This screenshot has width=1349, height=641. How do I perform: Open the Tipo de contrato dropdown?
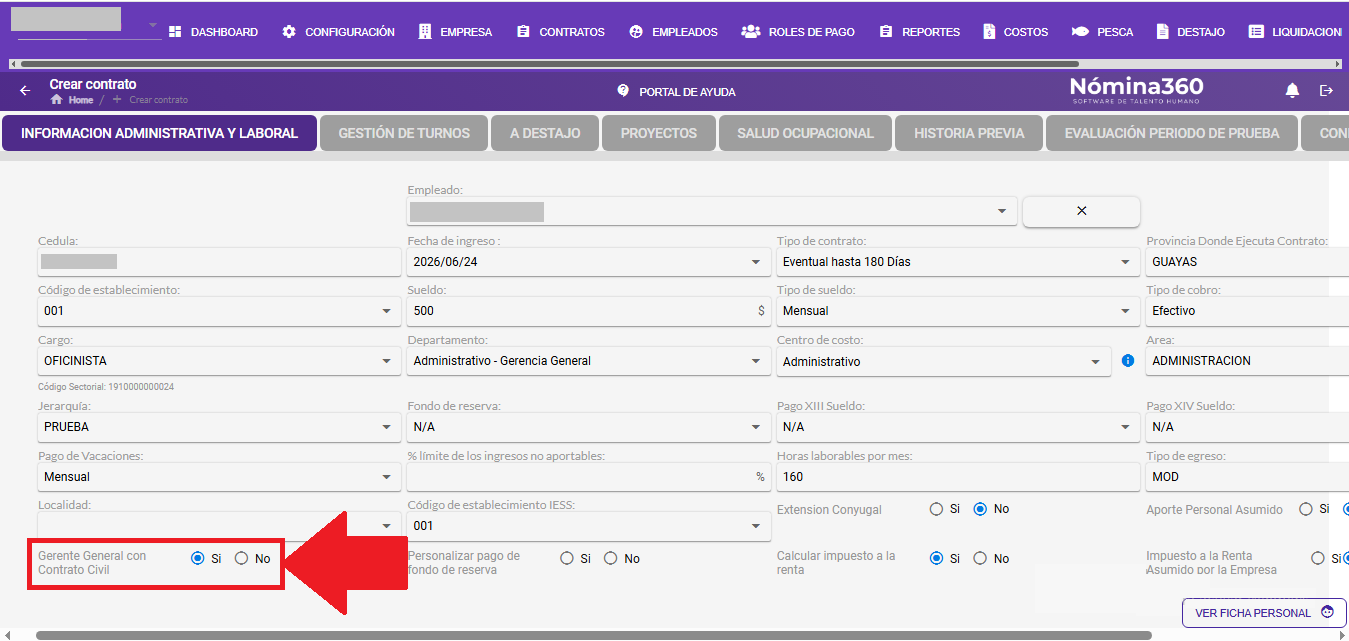(958, 262)
